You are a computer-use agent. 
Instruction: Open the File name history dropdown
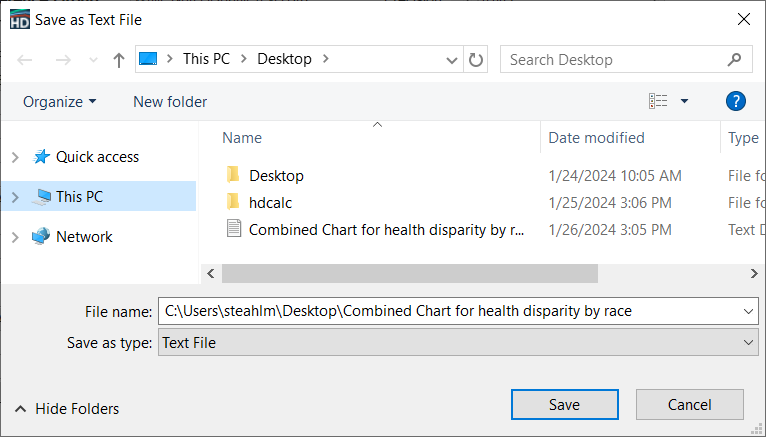pyautogui.click(x=750, y=312)
